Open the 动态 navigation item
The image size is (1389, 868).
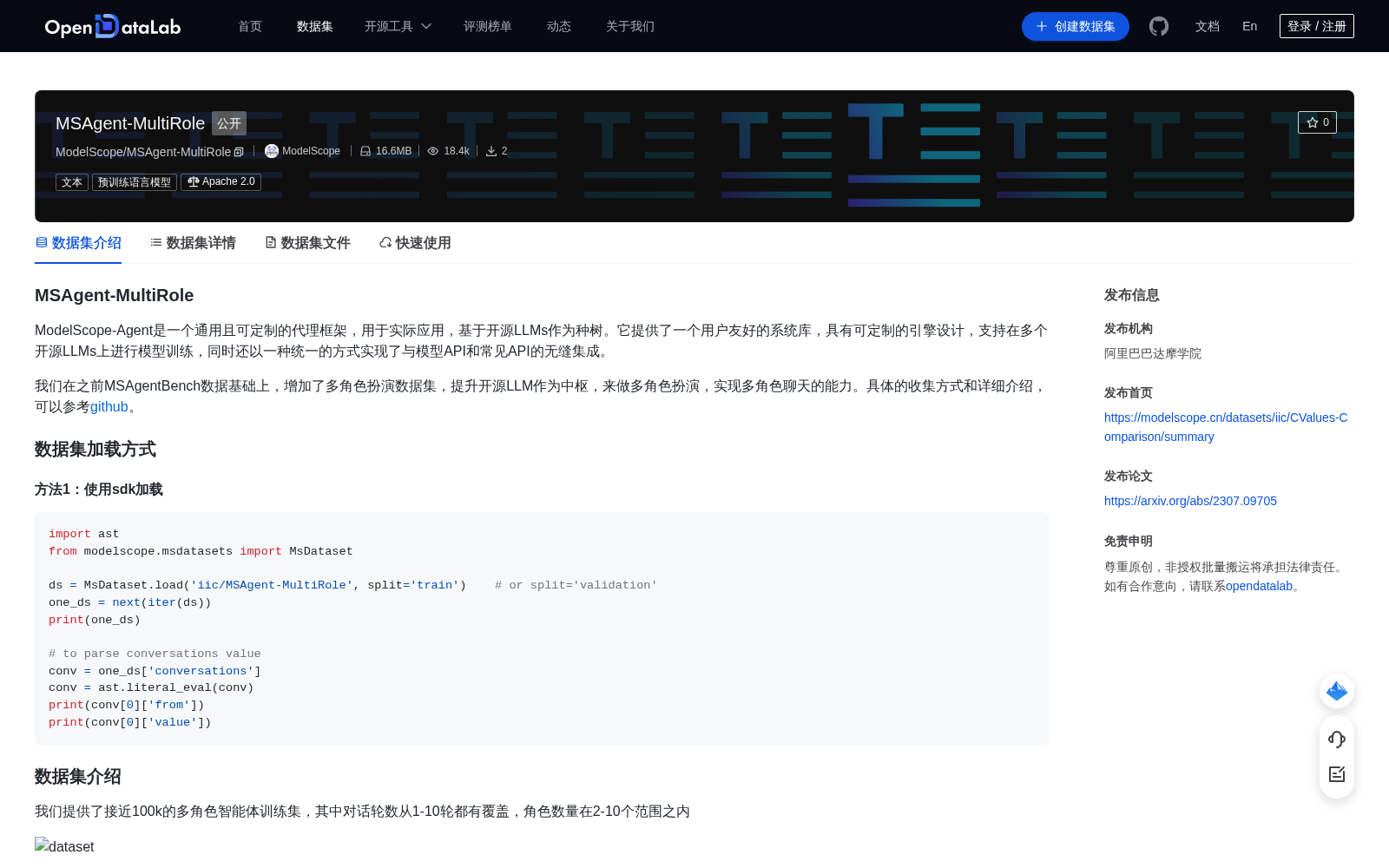[559, 26]
